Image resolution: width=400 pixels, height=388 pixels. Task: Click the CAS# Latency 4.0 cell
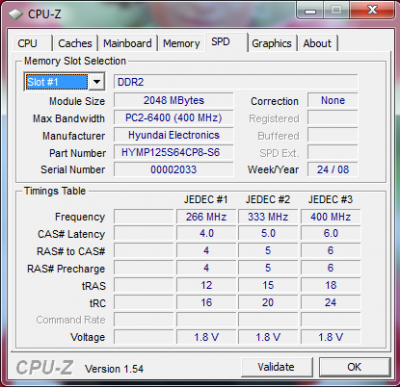click(206, 233)
